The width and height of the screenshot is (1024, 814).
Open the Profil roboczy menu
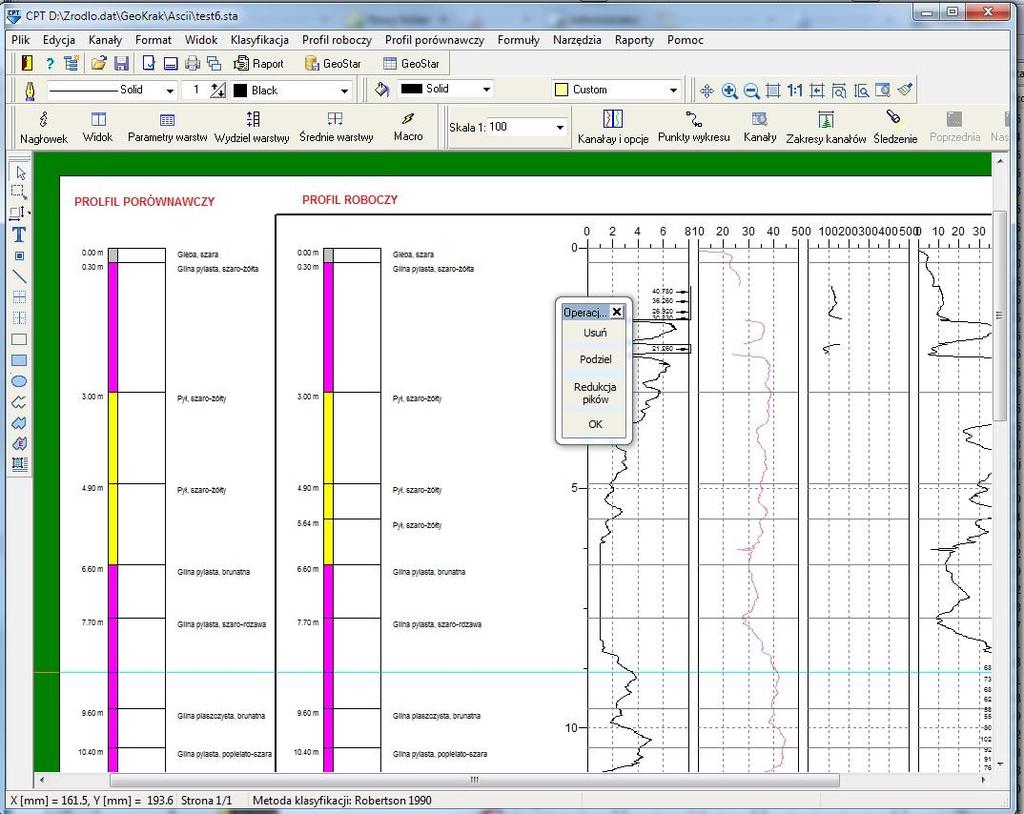[x=336, y=40]
